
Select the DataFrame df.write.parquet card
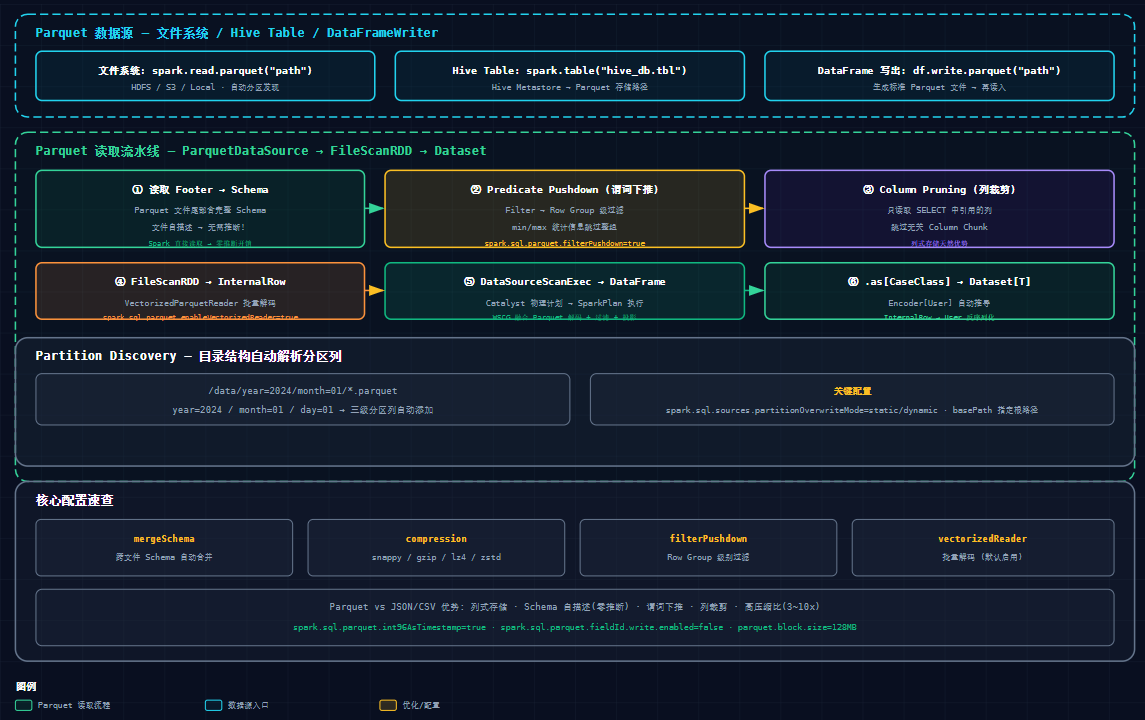[939, 76]
